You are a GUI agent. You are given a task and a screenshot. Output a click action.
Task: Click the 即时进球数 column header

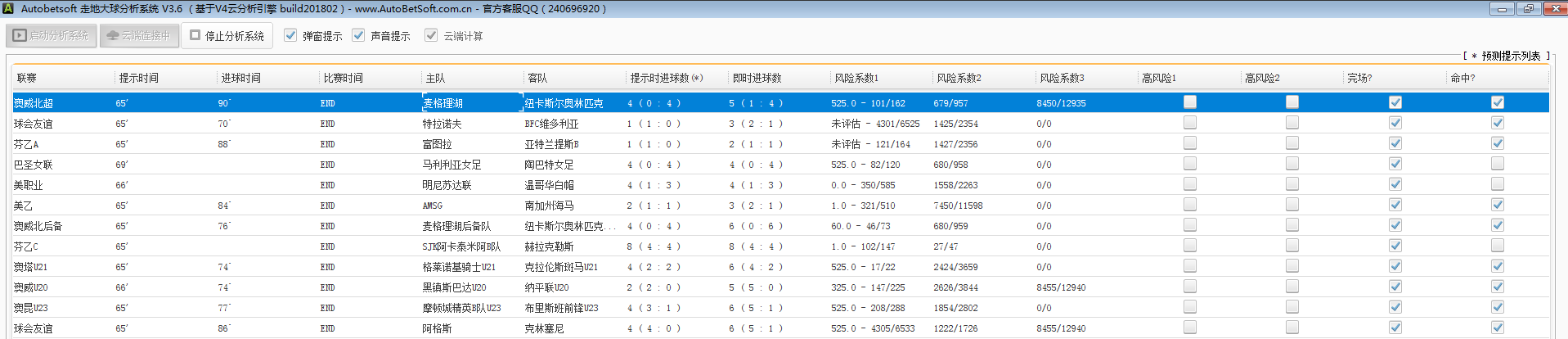(757, 78)
